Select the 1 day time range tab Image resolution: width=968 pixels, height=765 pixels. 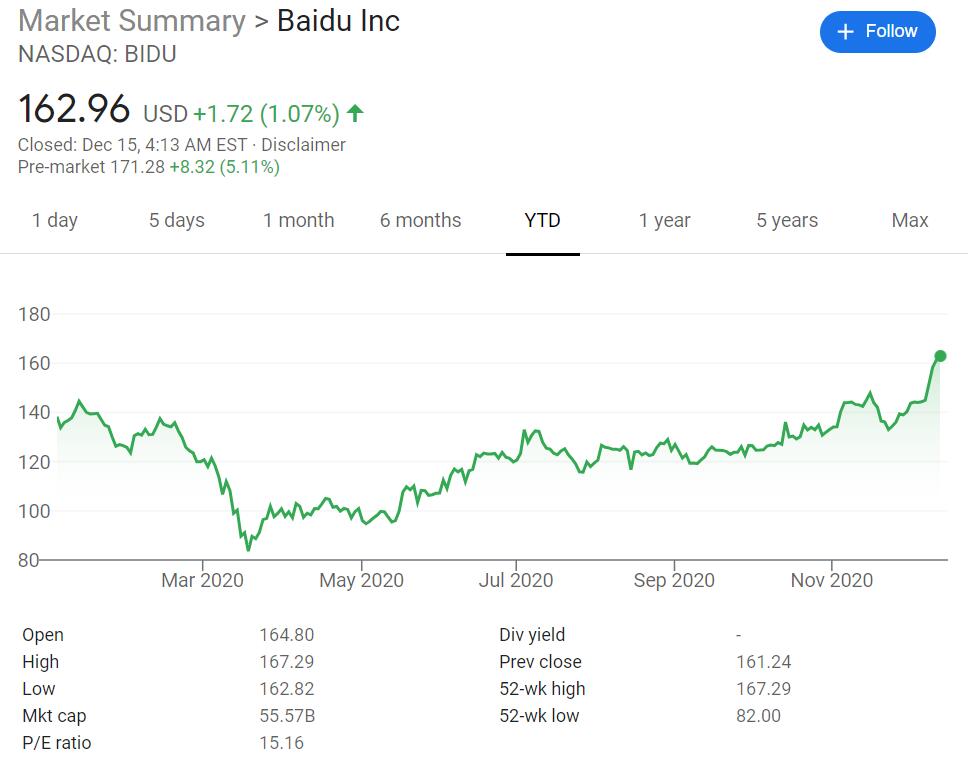click(55, 220)
